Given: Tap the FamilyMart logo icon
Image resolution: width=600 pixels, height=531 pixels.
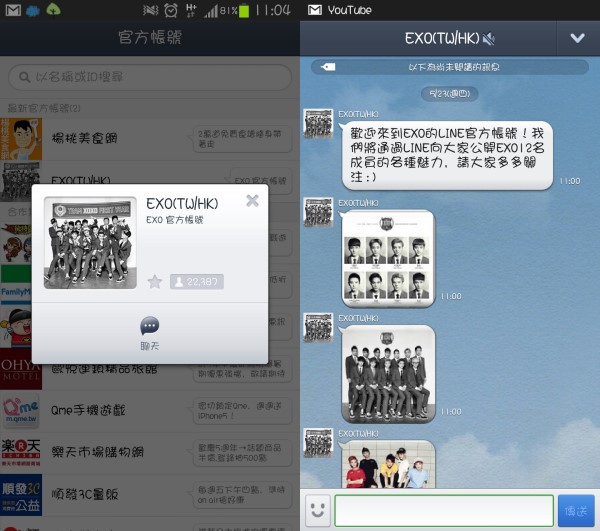Looking at the screenshot, I should tap(16, 285).
